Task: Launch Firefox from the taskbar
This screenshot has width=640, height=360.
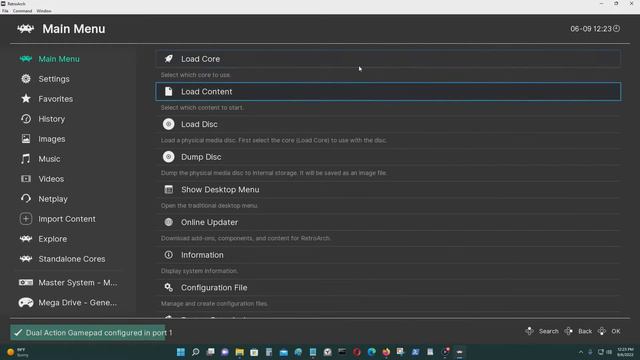Action: [386, 352]
